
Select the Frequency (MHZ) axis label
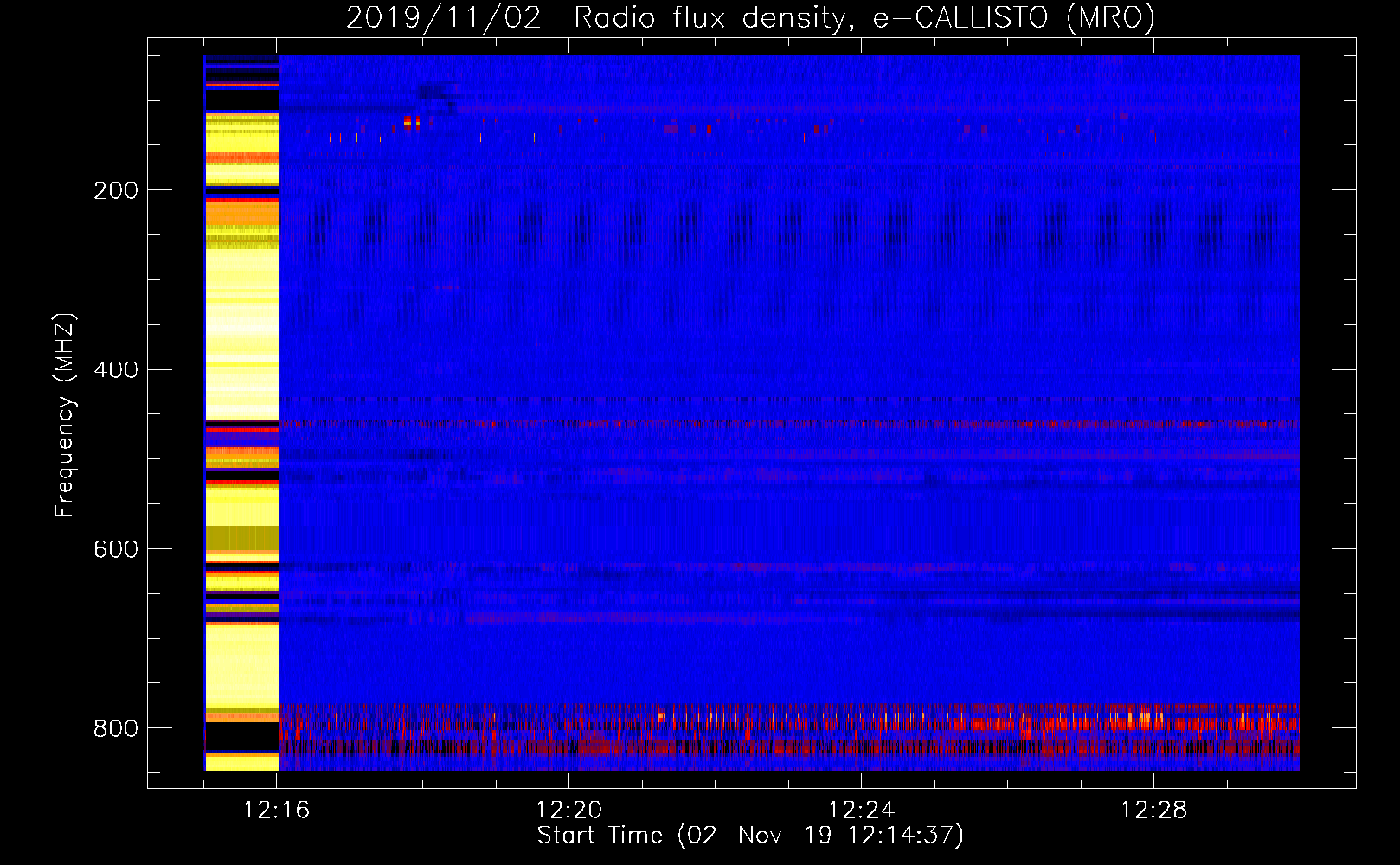click(64, 415)
